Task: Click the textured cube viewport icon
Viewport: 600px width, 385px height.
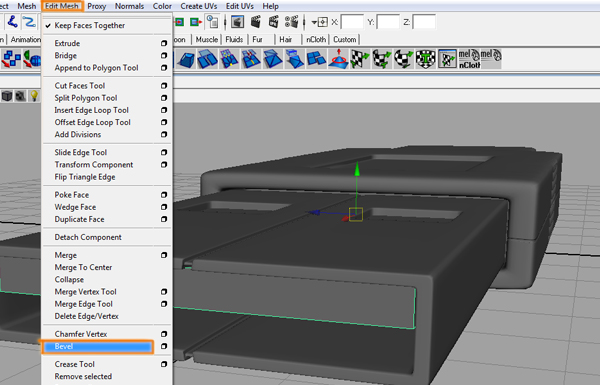Action: coord(20,96)
